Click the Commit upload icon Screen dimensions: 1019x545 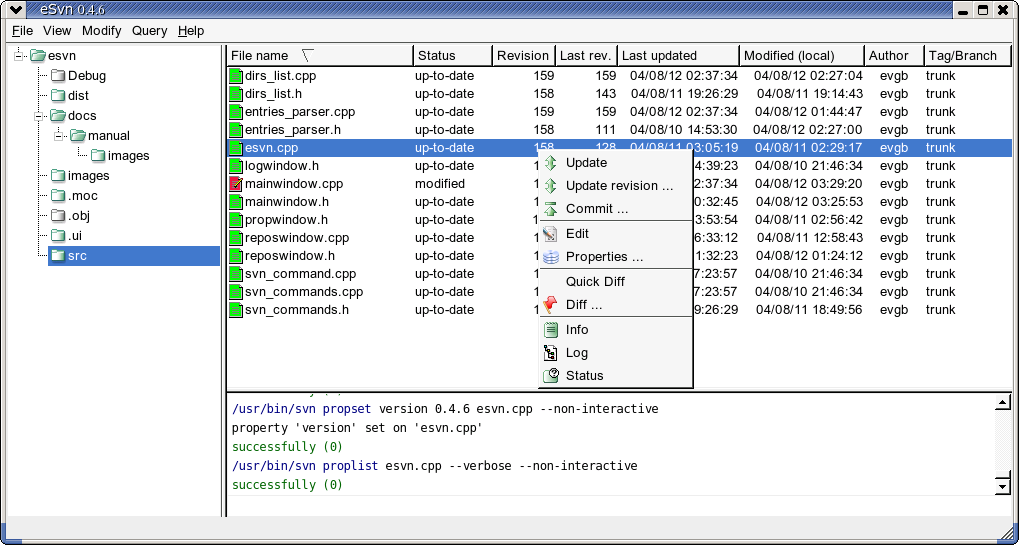550,209
